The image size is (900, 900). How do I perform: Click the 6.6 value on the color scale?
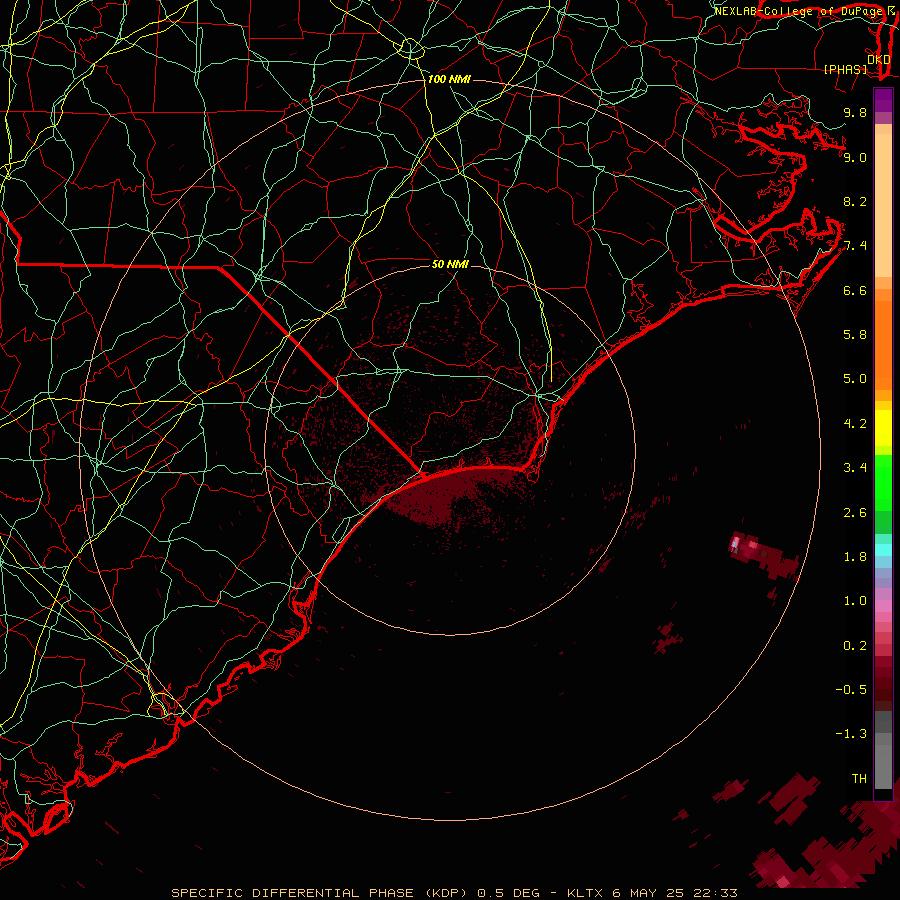855,290
